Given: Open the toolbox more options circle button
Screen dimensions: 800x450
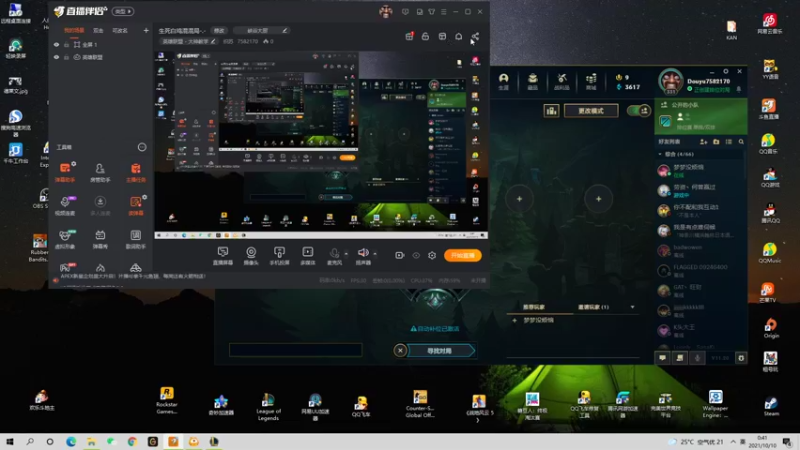Looking at the screenshot, I should [x=142, y=147].
